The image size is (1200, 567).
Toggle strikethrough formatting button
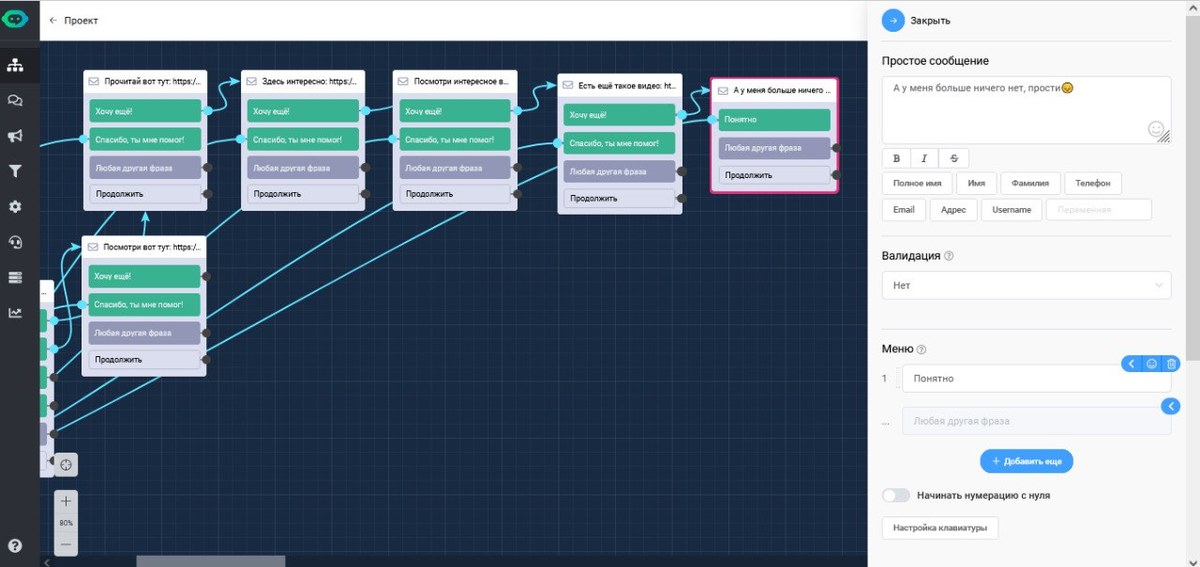(953, 158)
